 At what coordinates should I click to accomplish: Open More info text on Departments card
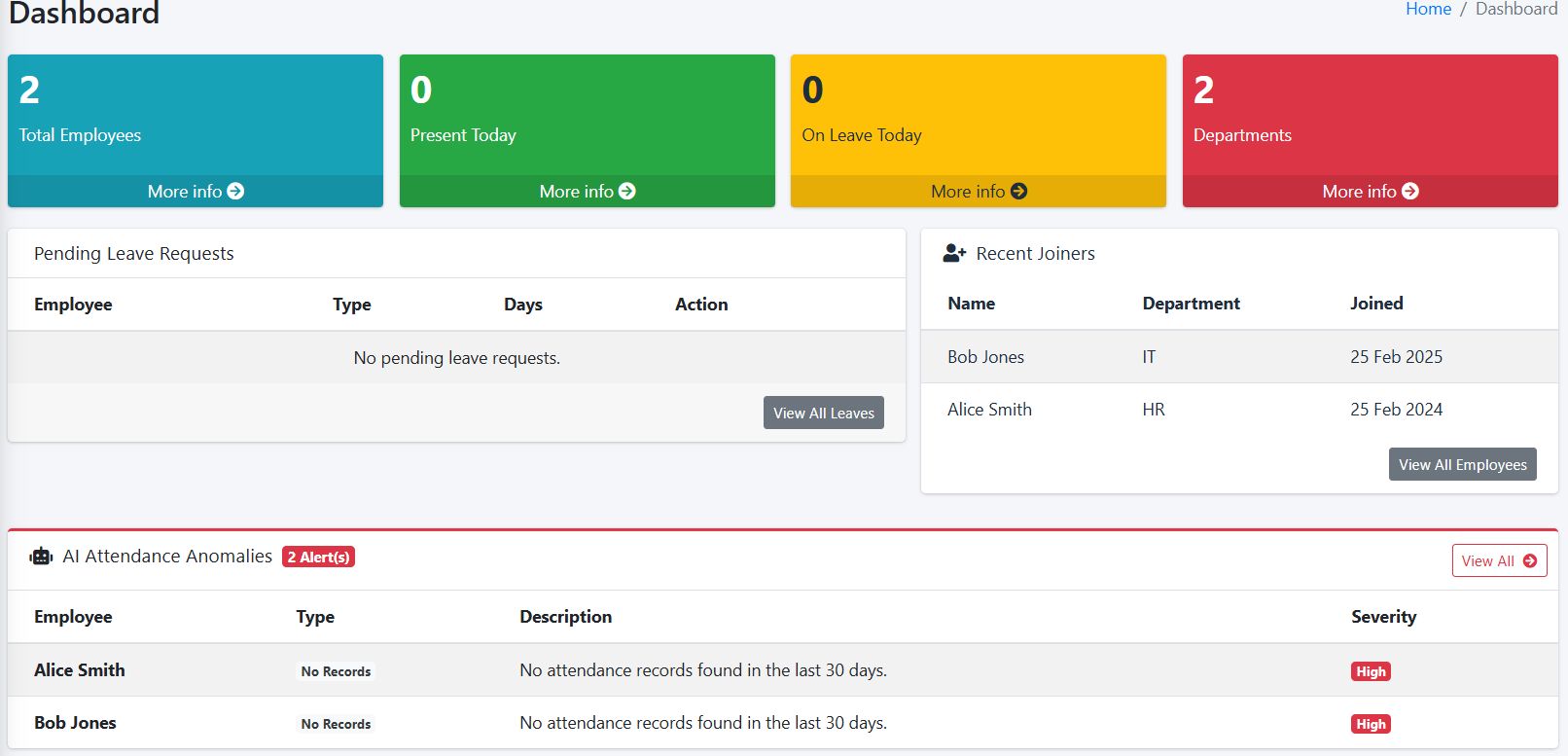[x=1359, y=192]
